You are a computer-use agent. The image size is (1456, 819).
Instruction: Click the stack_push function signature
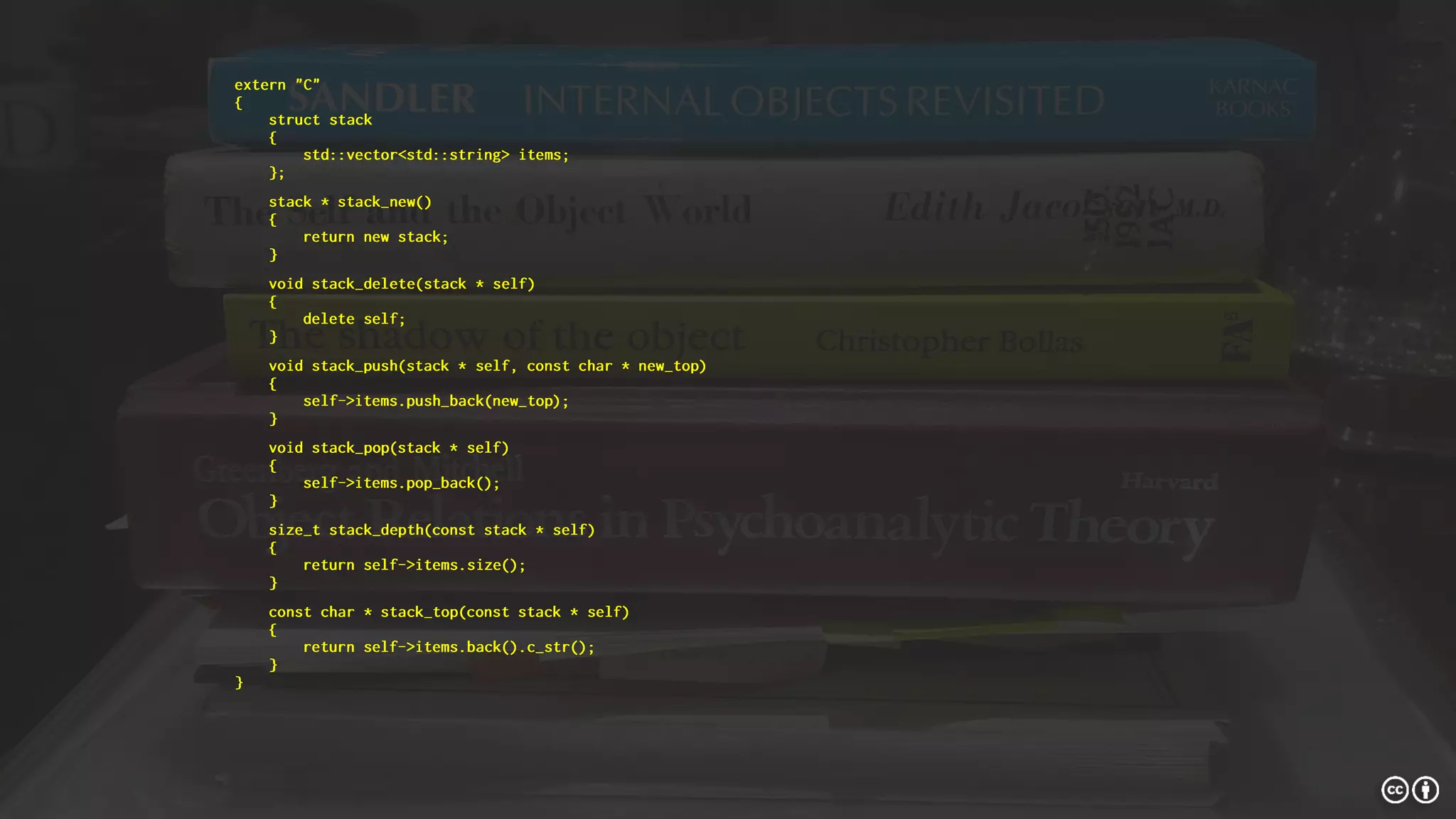[487, 366]
